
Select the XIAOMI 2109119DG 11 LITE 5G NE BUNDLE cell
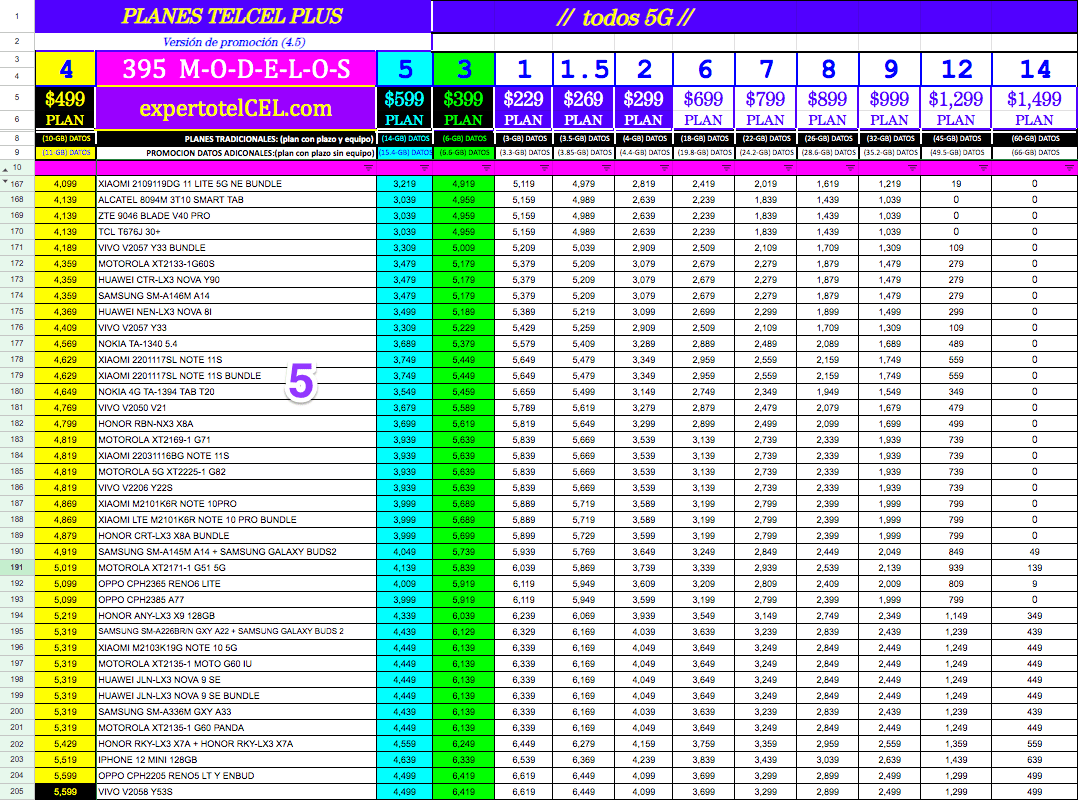point(236,184)
